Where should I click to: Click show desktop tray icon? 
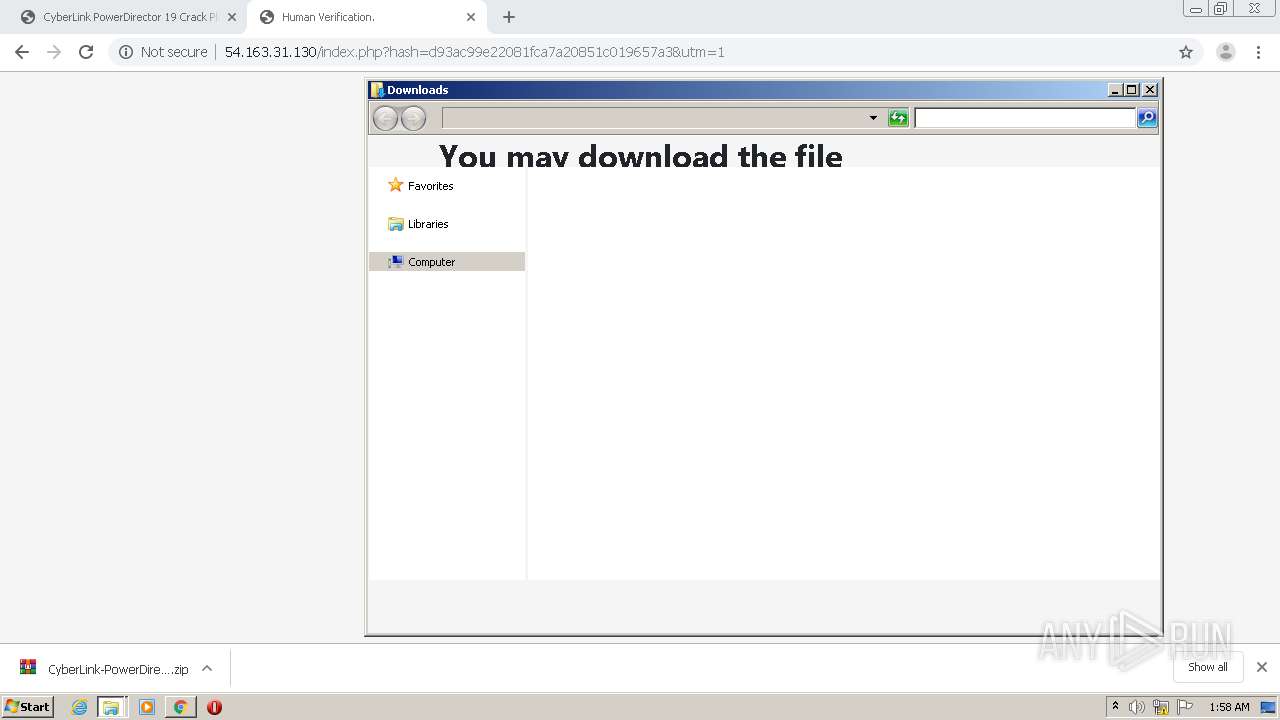tap(1268, 707)
